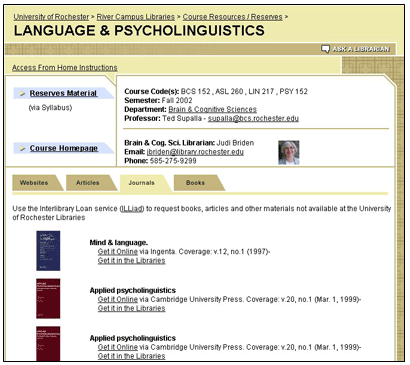Screen dimensions: 410x365
Task: Click the last Applied psycholinguistics journal title
Action: click(133, 338)
